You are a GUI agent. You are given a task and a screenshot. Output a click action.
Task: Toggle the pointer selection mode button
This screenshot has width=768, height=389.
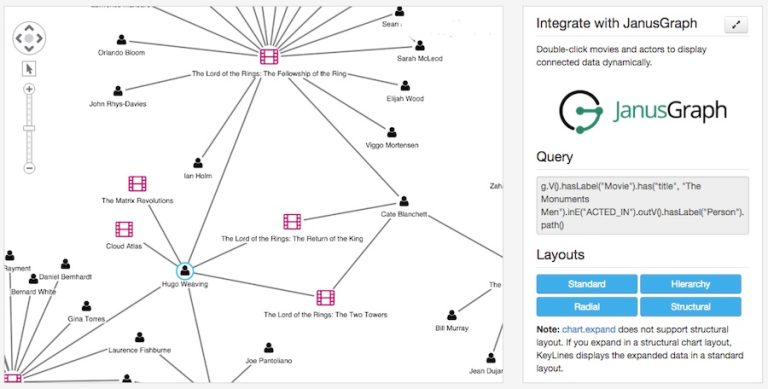click(29, 69)
